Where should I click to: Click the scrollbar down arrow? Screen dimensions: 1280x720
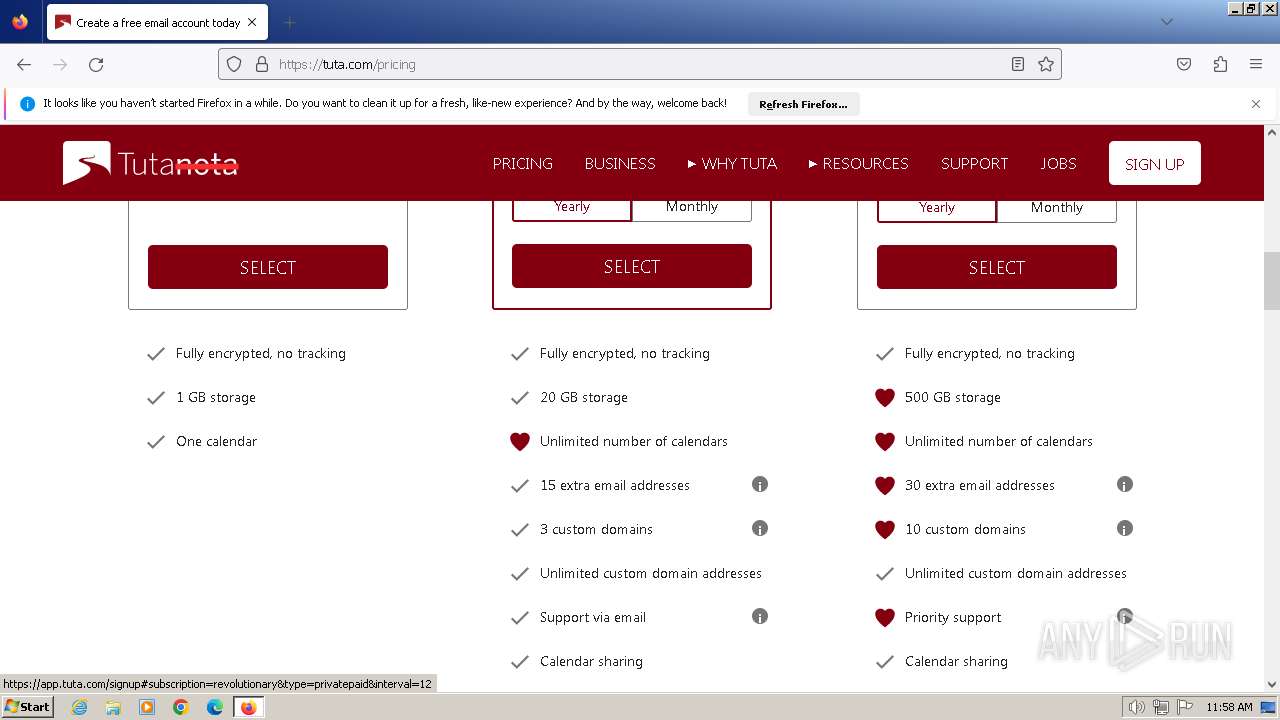(1272, 685)
